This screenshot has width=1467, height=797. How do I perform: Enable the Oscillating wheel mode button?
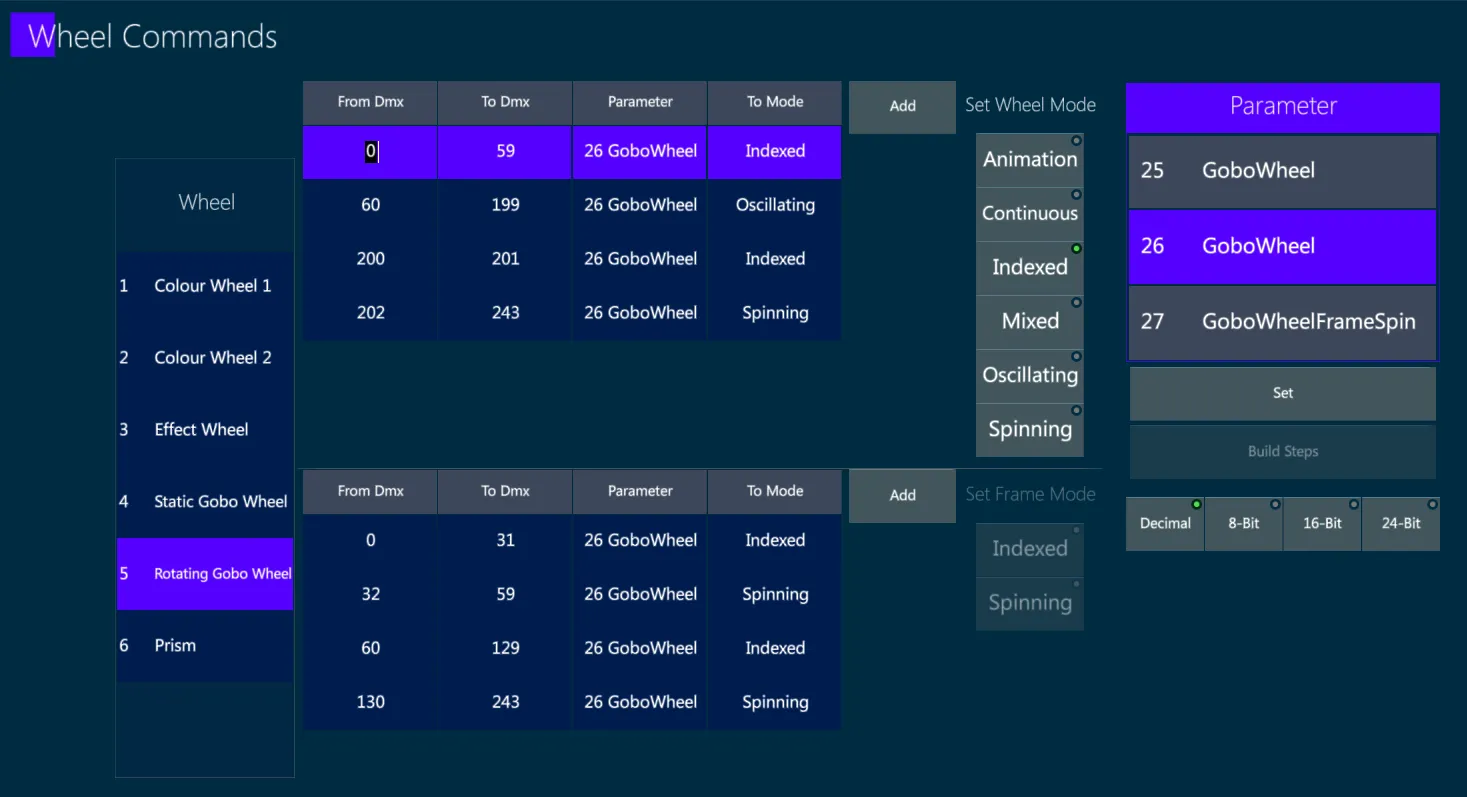pyautogui.click(x=1030, y=376)
